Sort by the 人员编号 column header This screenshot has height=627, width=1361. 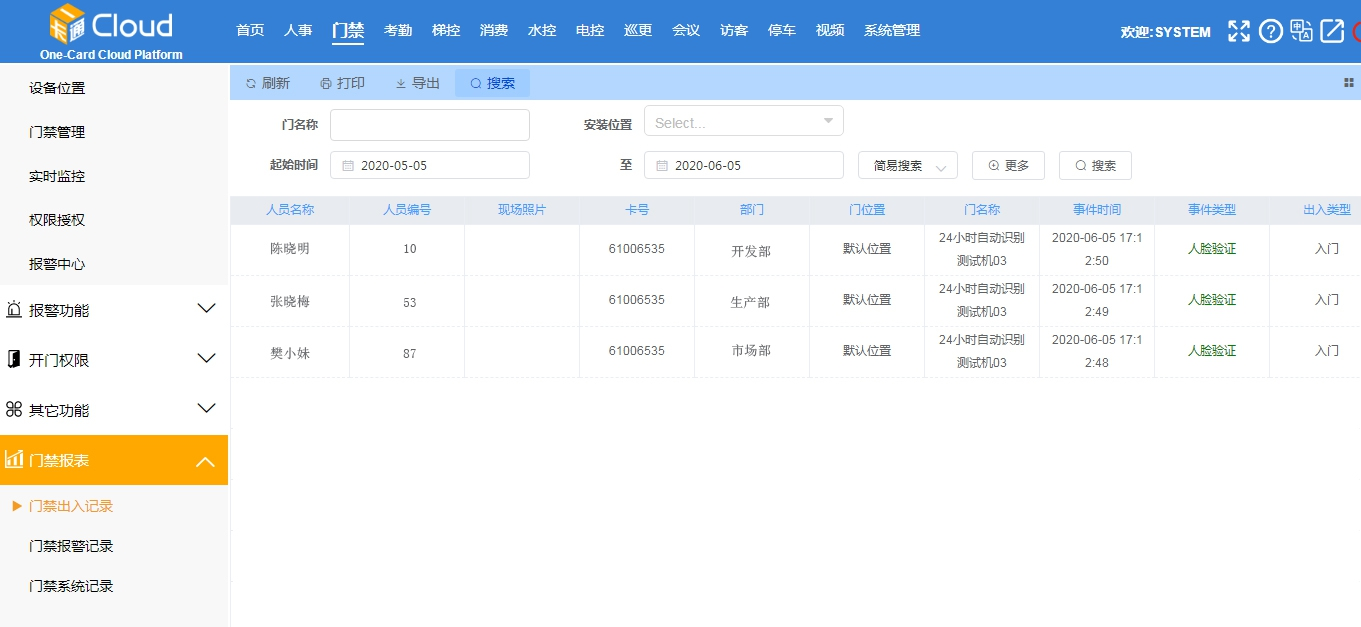(x=407, y=210)
